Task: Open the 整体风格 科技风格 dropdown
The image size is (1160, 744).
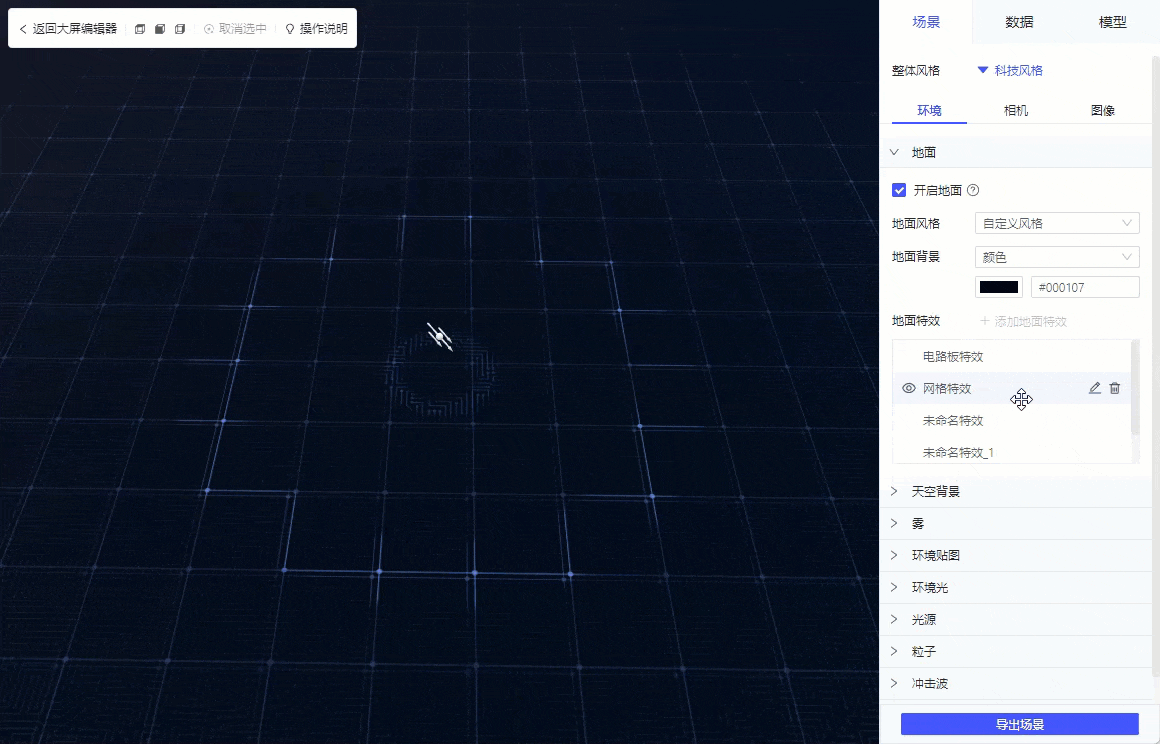Action: [1010, 70]
